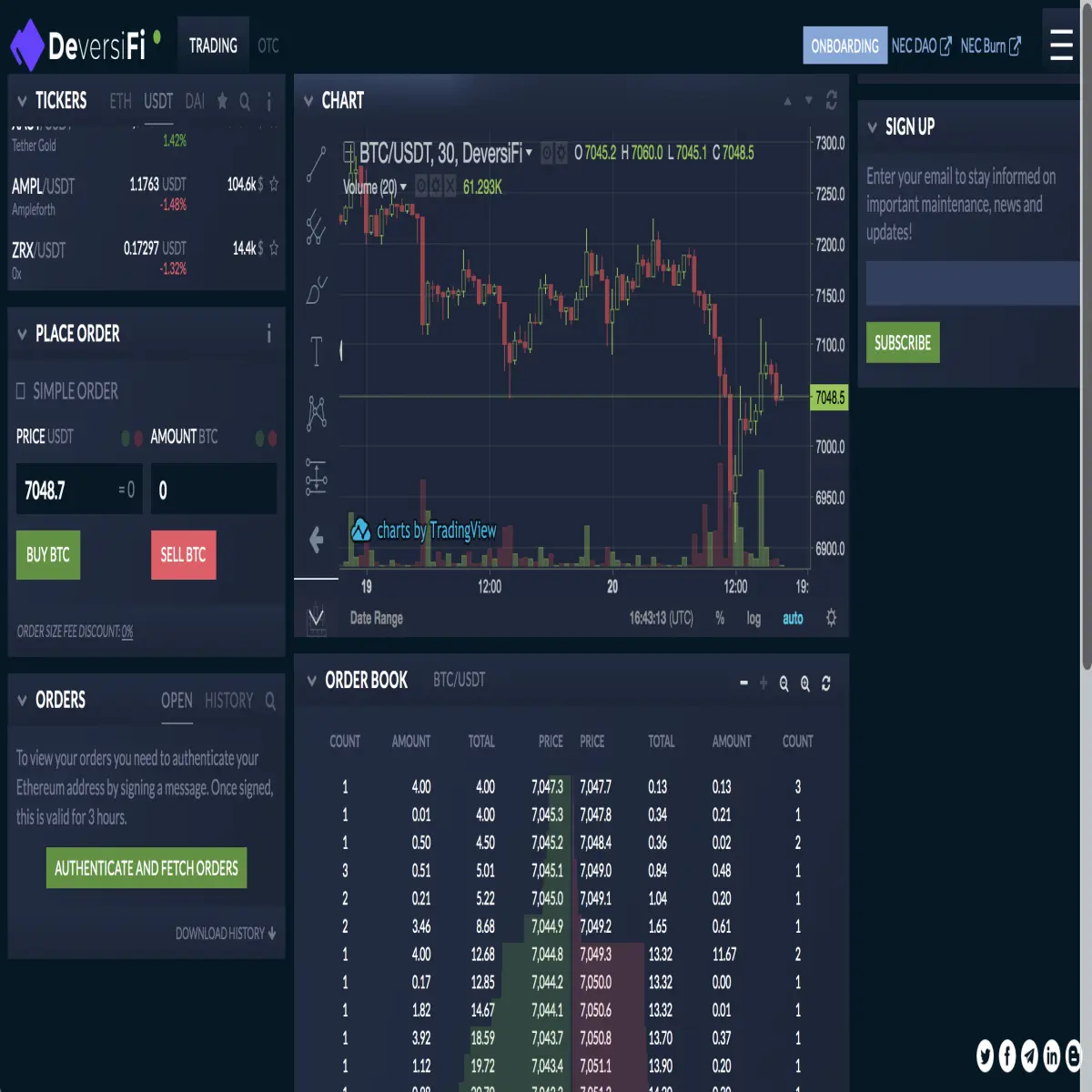Open Volume (20) indicator dropdown arrow

403,187
